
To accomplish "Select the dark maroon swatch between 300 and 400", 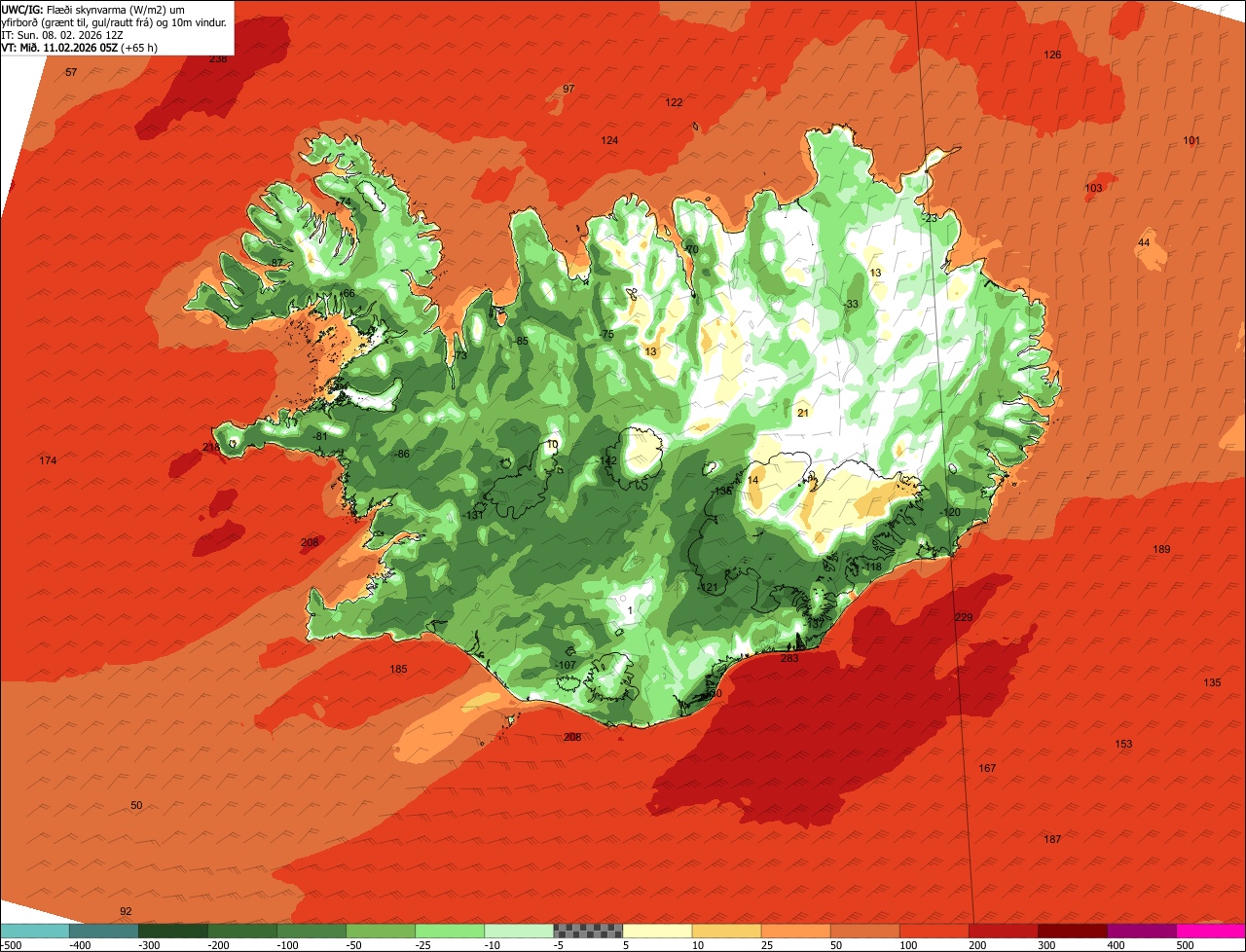I will click(1073, 931).
